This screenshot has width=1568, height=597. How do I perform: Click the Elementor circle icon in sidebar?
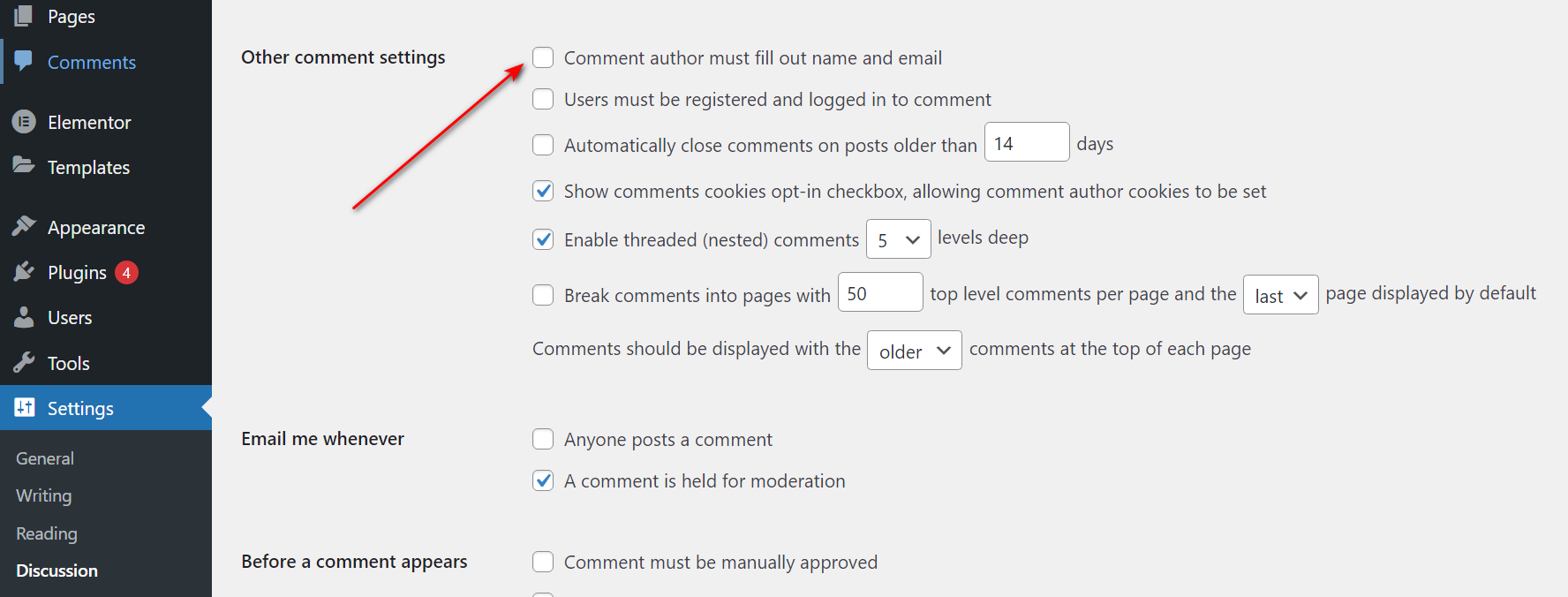[24, 122]
